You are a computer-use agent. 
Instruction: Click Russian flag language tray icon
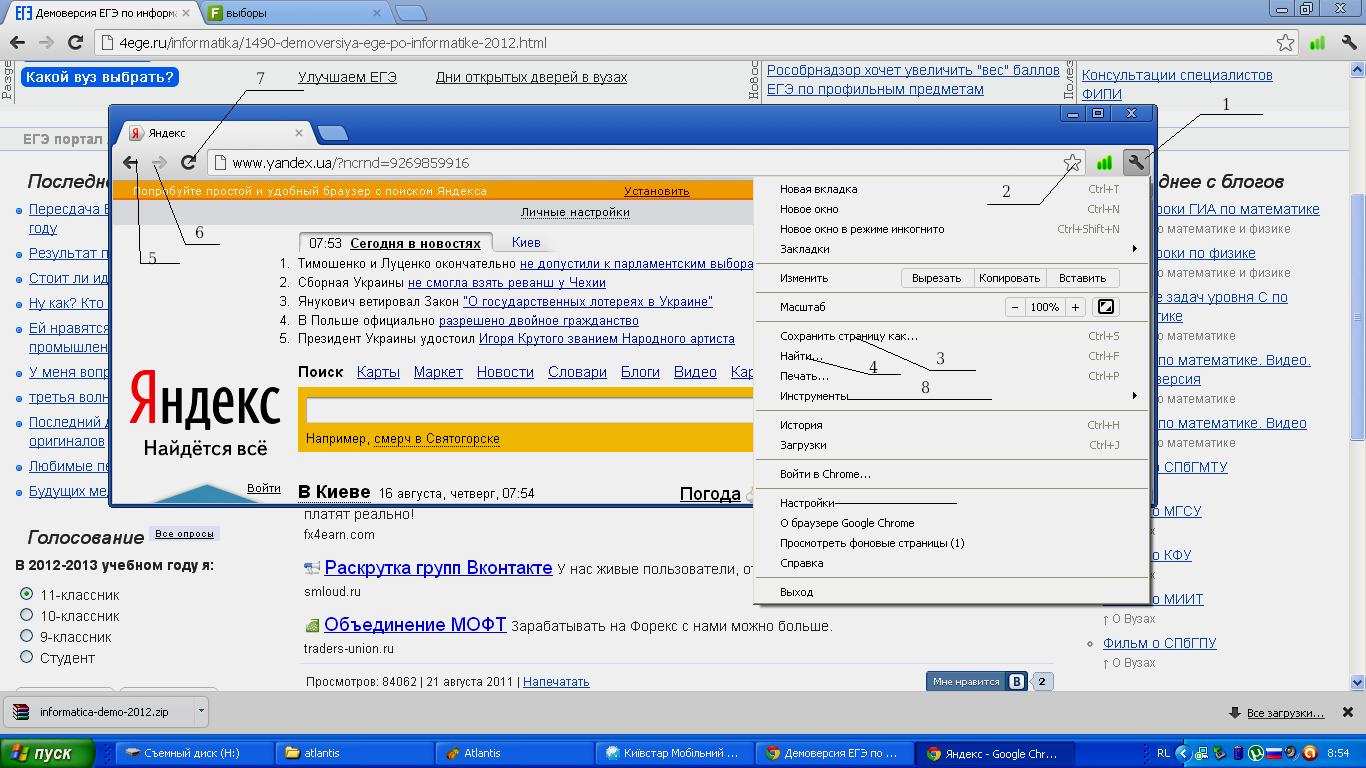1274,753
